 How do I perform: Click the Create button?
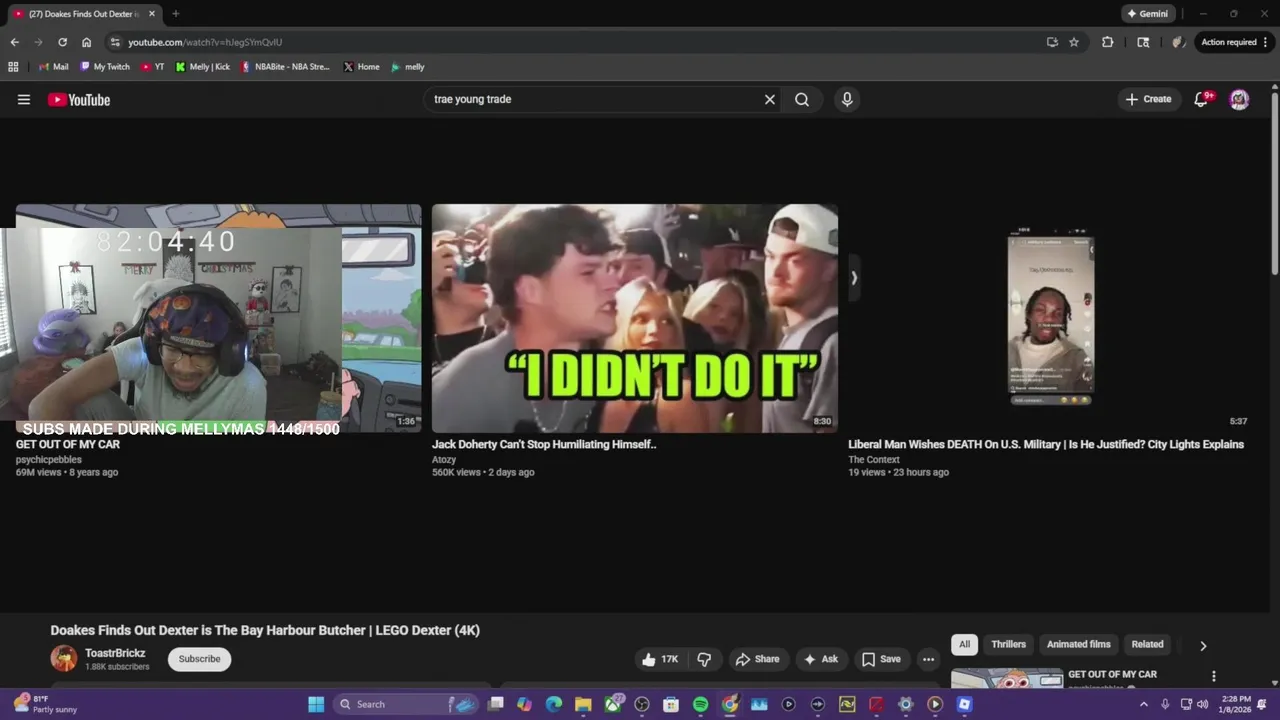[x=1148, y=99]
